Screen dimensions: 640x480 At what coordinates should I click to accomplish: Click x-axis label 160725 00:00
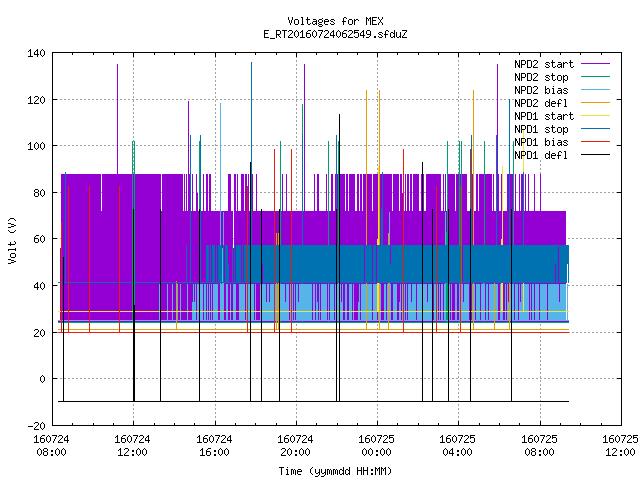(376, 446)
